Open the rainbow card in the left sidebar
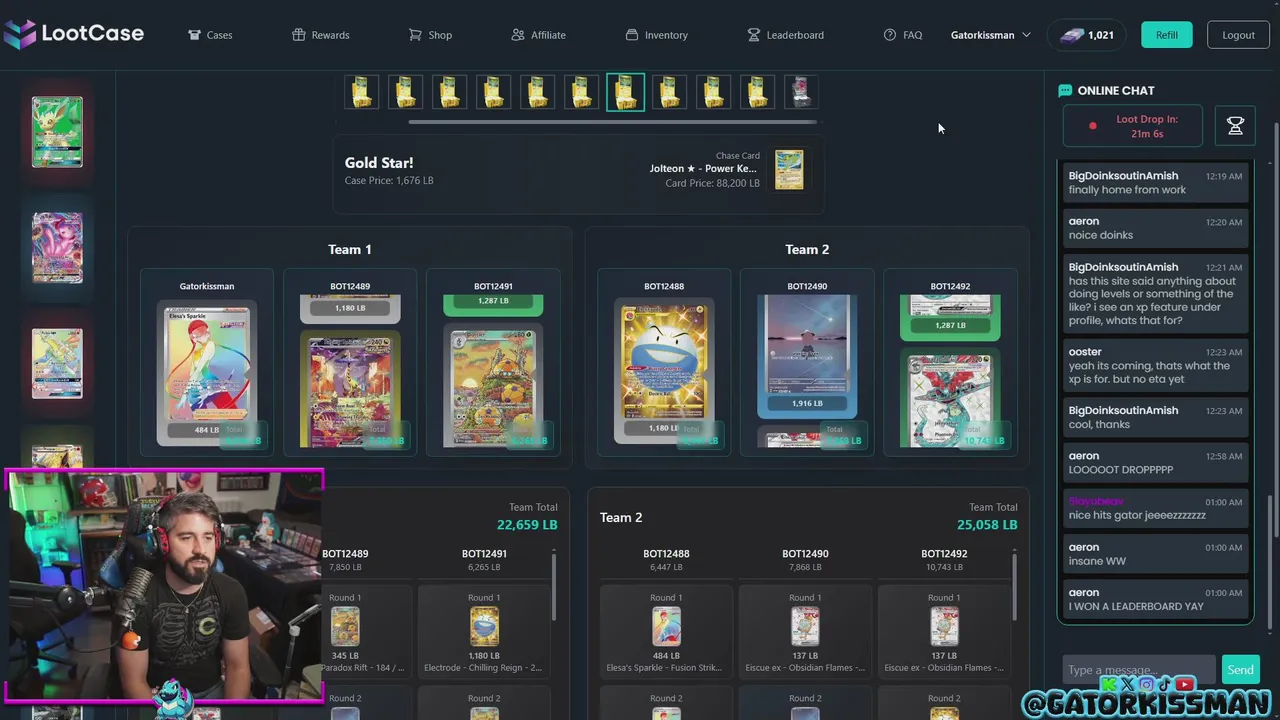 pos(57,362)
